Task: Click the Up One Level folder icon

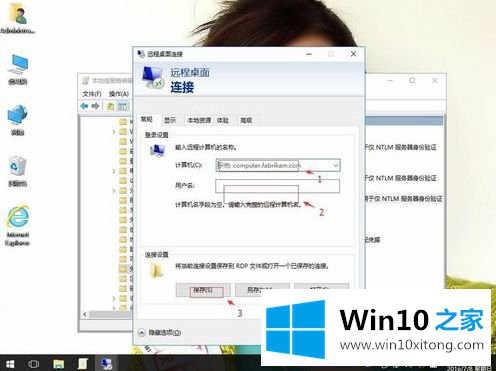Action: [110, 106]
